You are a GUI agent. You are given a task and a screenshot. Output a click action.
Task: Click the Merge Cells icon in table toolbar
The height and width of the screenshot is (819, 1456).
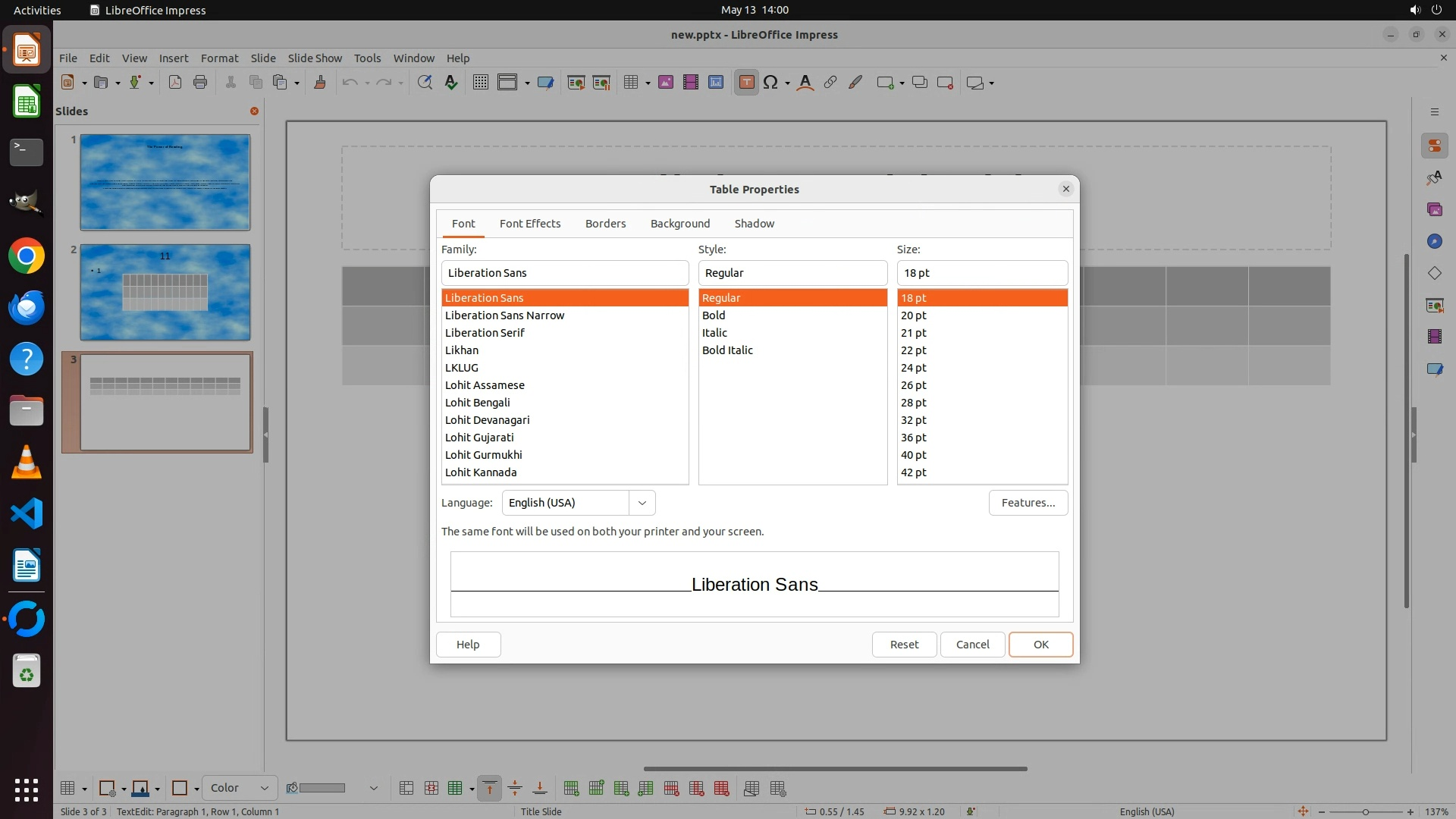click(406, 789)
